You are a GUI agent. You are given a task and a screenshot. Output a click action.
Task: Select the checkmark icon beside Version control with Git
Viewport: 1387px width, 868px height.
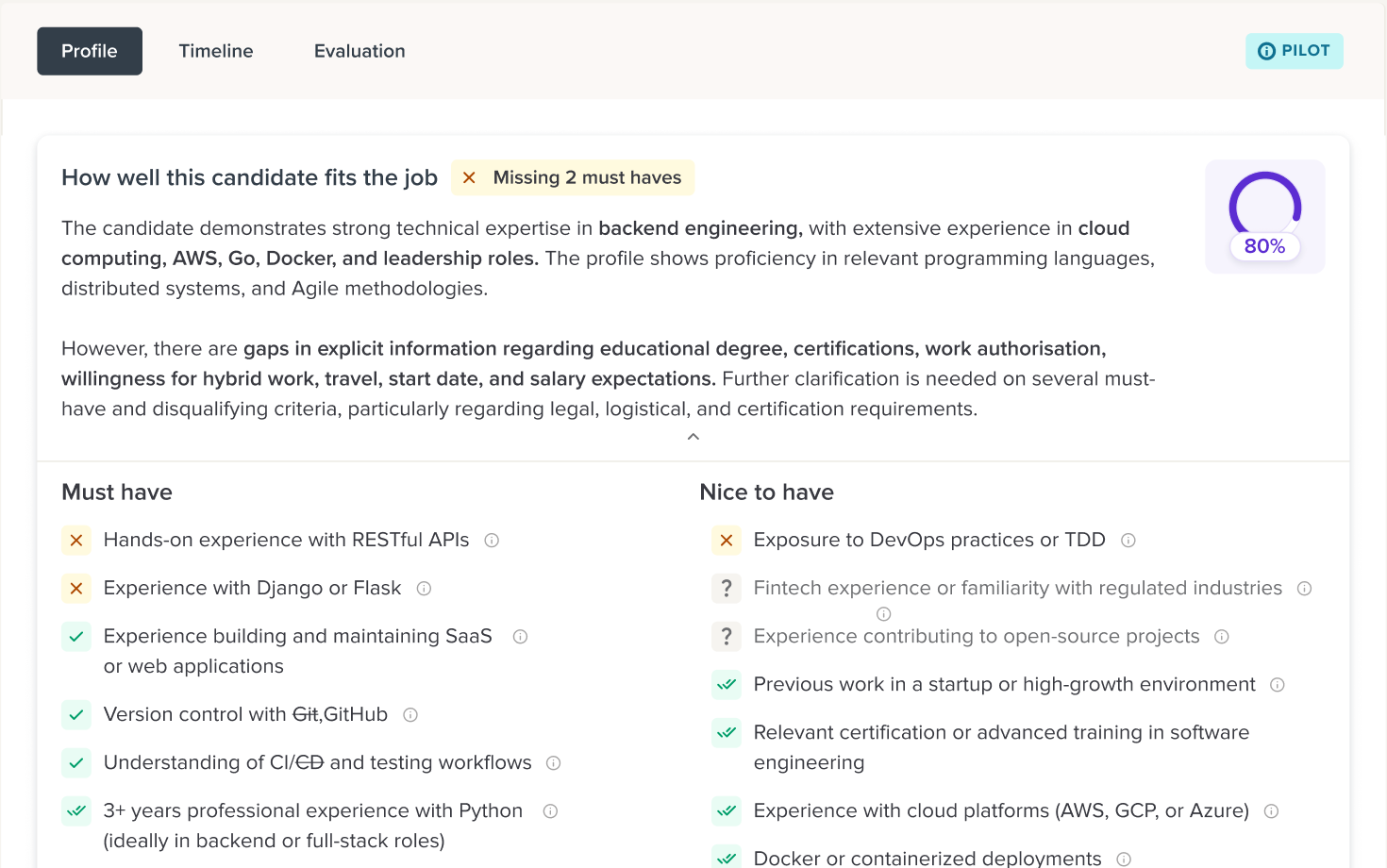(x=76, y=715)
